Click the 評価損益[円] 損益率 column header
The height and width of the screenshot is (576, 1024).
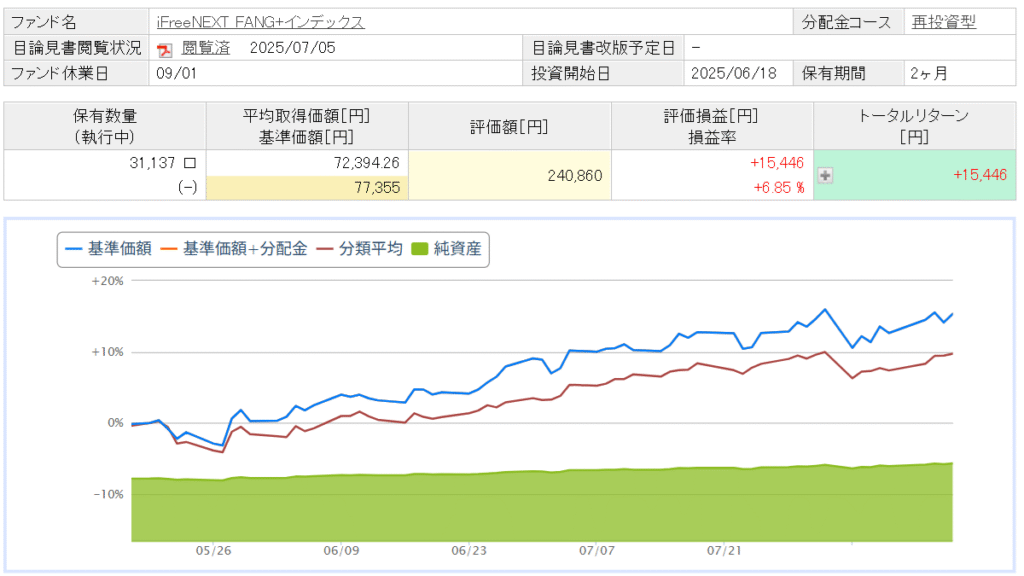(x=712, y=127)
